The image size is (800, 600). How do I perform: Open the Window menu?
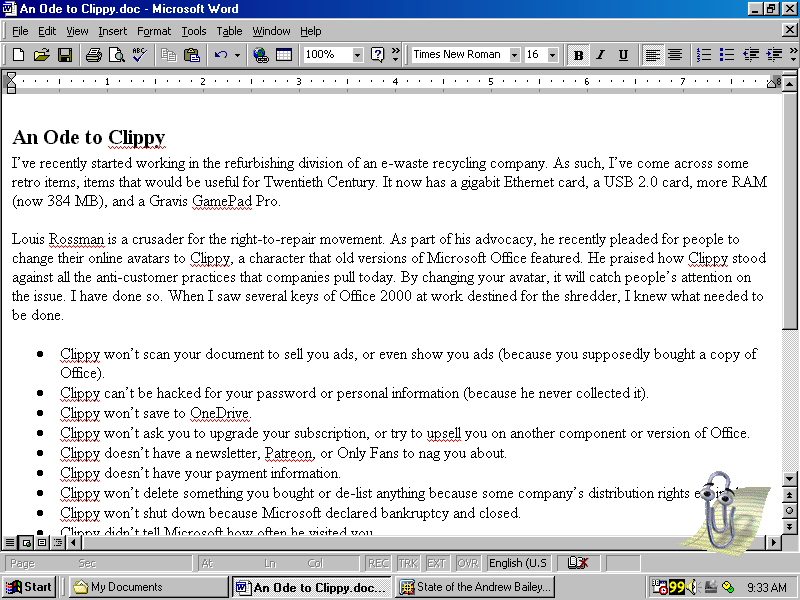[x=271, y=31]
